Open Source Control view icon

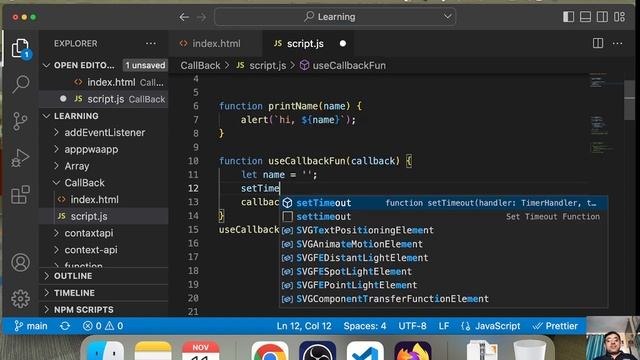pos(20,121)
